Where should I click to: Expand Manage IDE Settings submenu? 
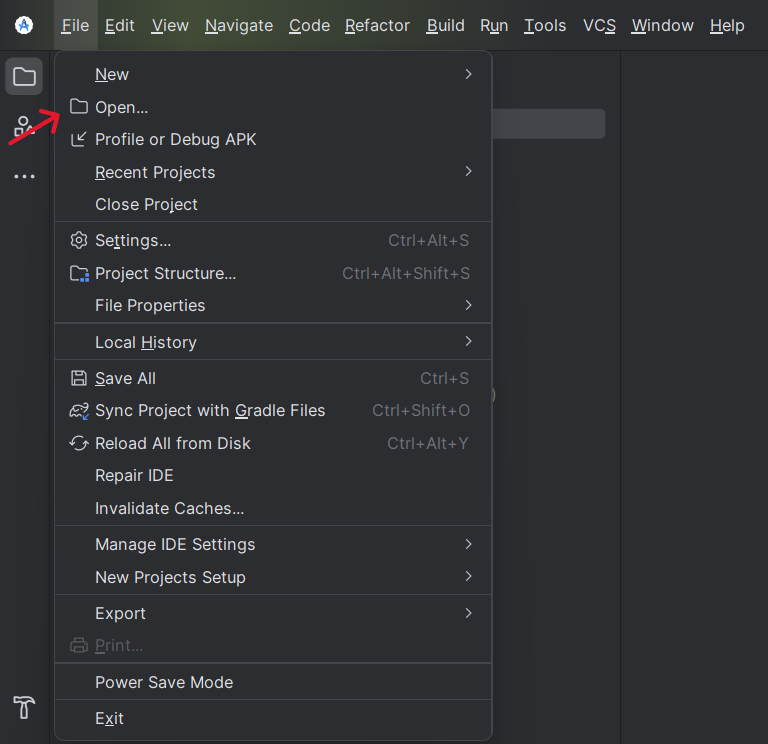273,545
